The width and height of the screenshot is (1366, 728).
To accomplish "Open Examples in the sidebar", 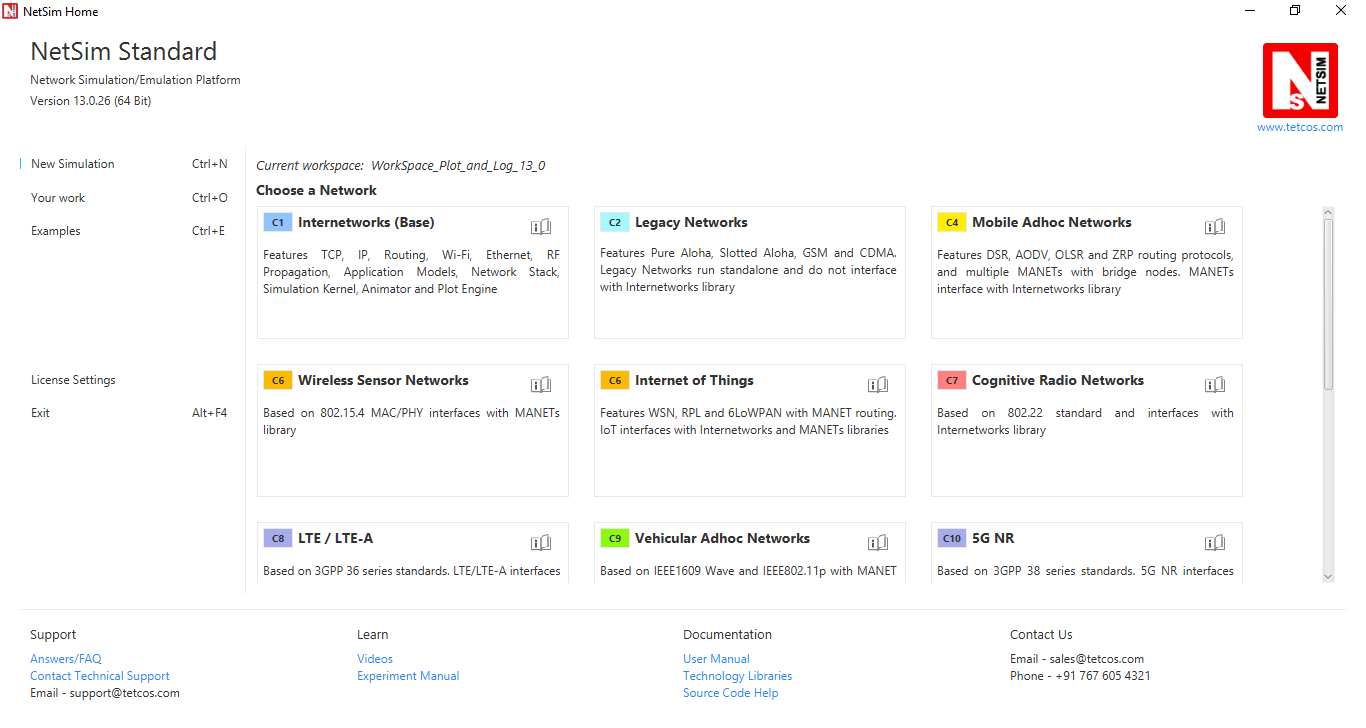I will [56, 231].
